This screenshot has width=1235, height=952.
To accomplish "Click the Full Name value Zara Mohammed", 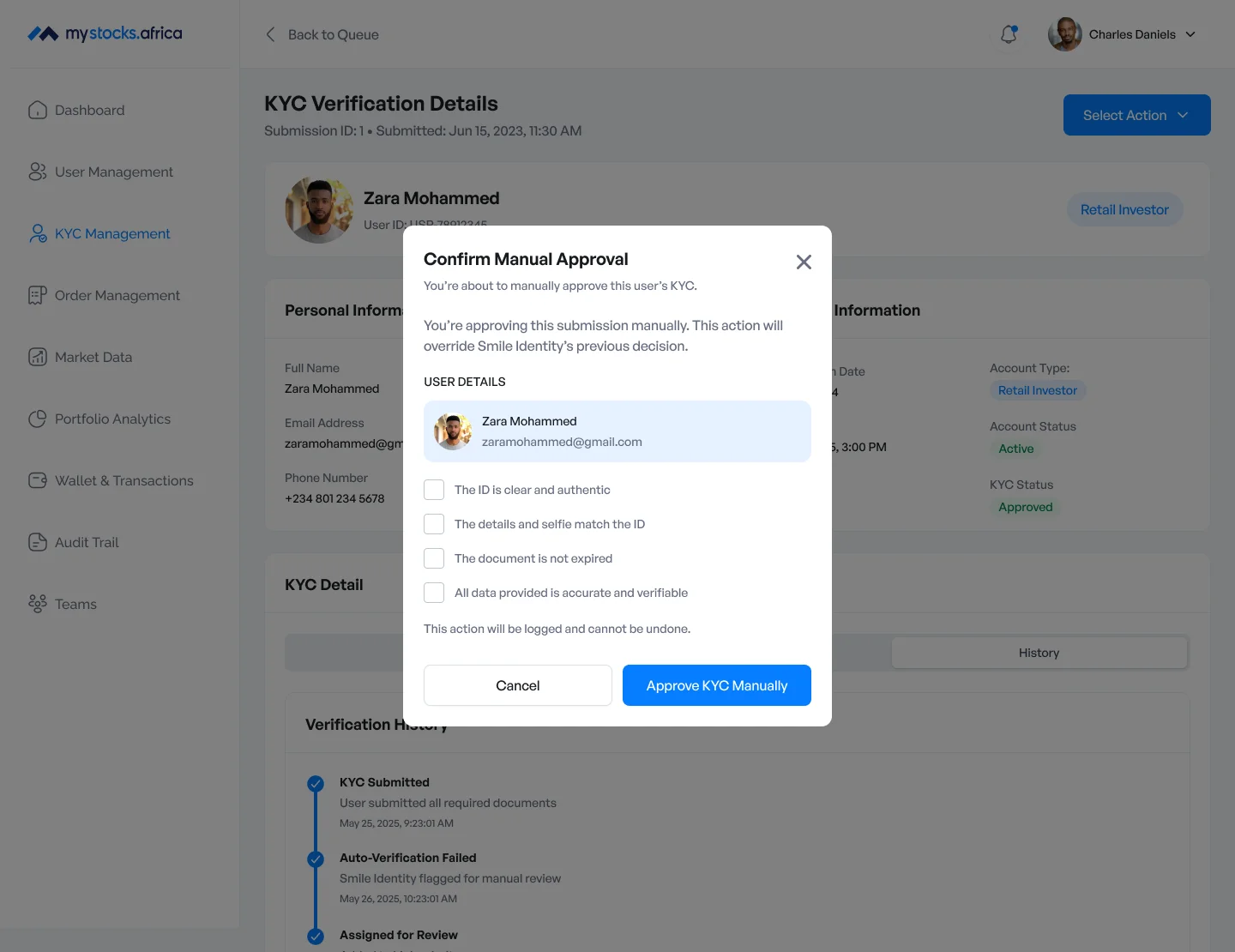I will pos(332,389).
